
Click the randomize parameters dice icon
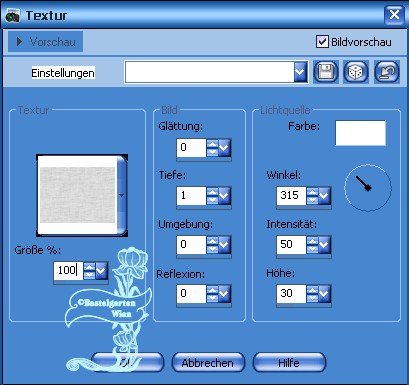[356, 72]
